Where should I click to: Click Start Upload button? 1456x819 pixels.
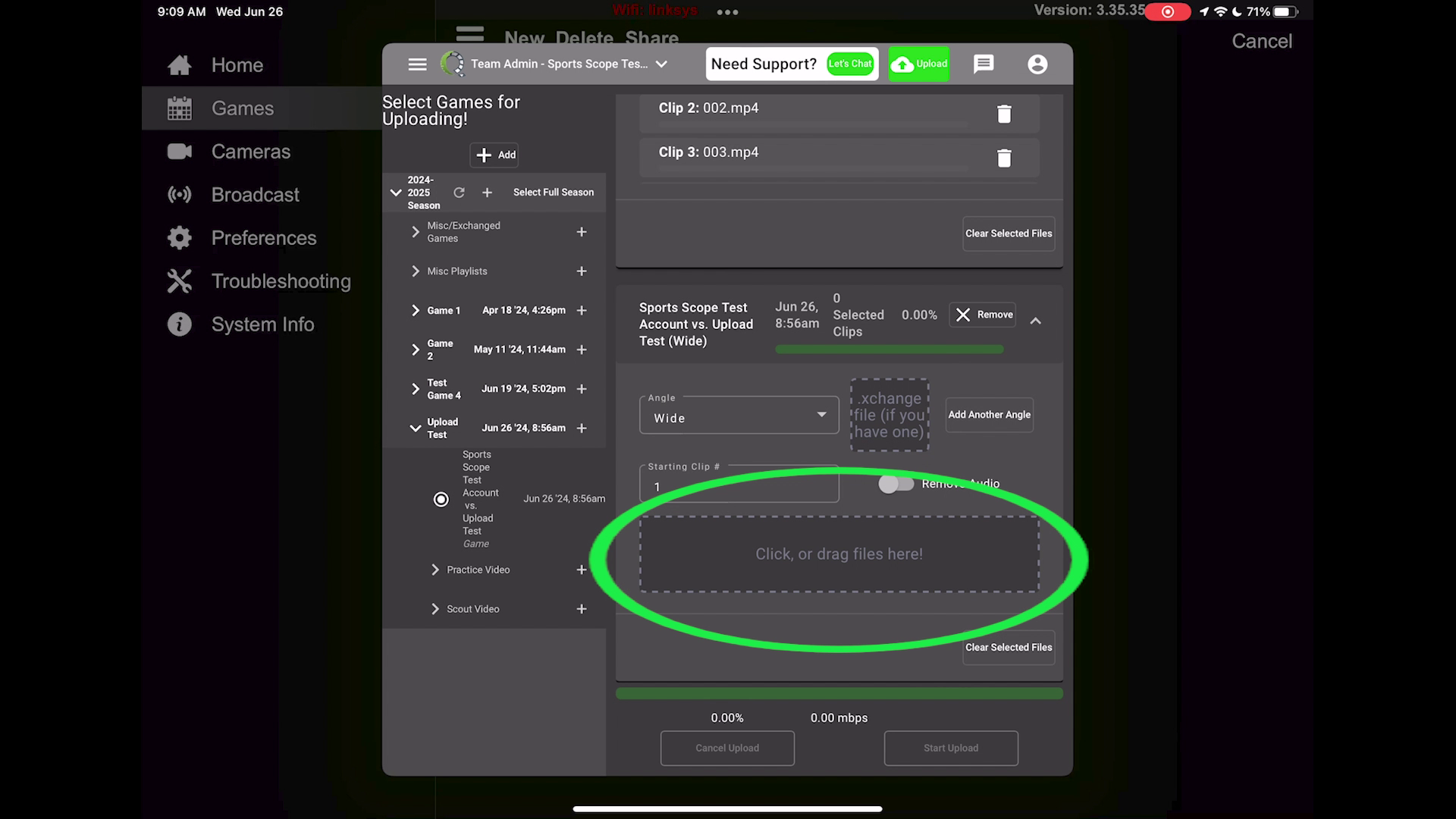click(x=951, y=748)
